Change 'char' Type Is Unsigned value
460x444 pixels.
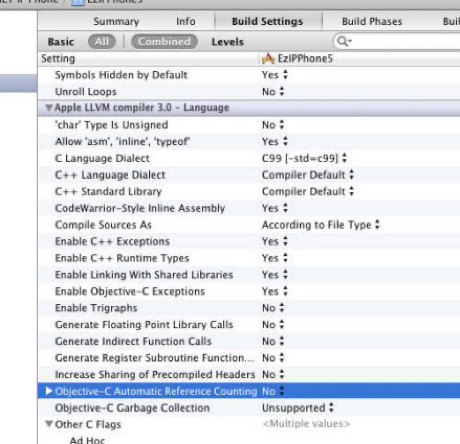click(273, 125)
